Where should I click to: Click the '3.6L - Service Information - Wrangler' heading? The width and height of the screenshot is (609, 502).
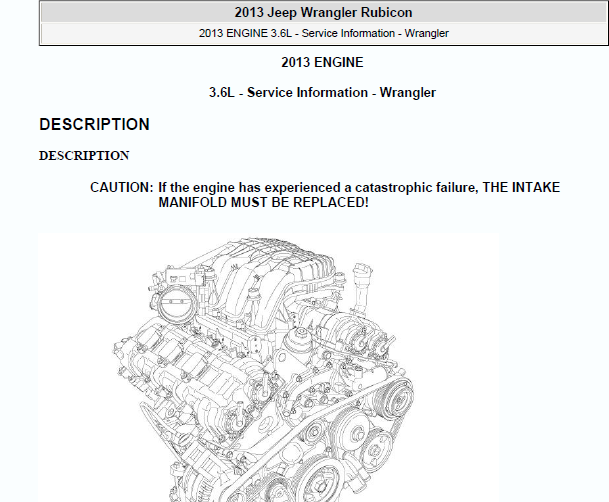click(322, 93)
